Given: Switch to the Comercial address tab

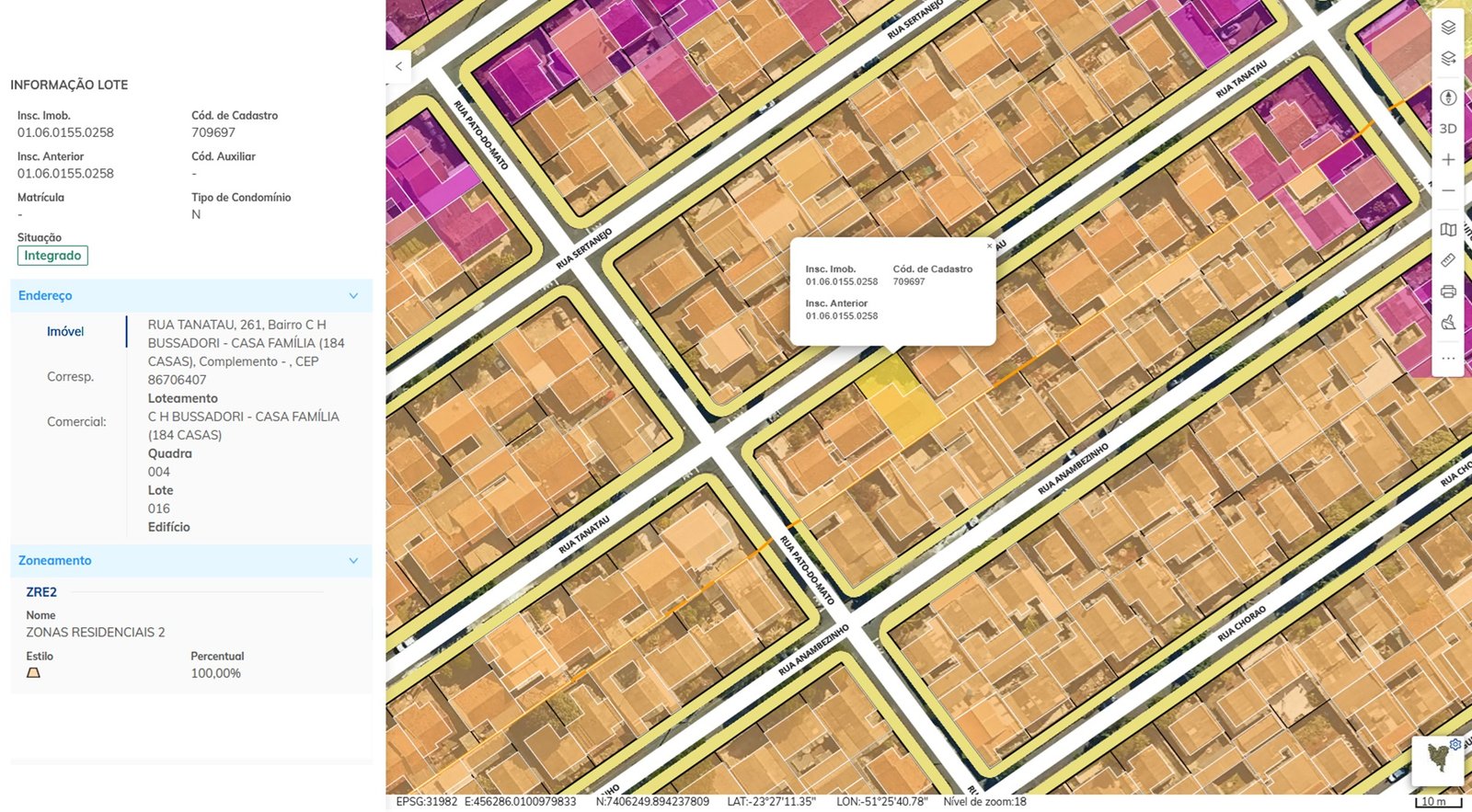Looking at the screenshot, I should pyautogui.click(x=76, y=422).
